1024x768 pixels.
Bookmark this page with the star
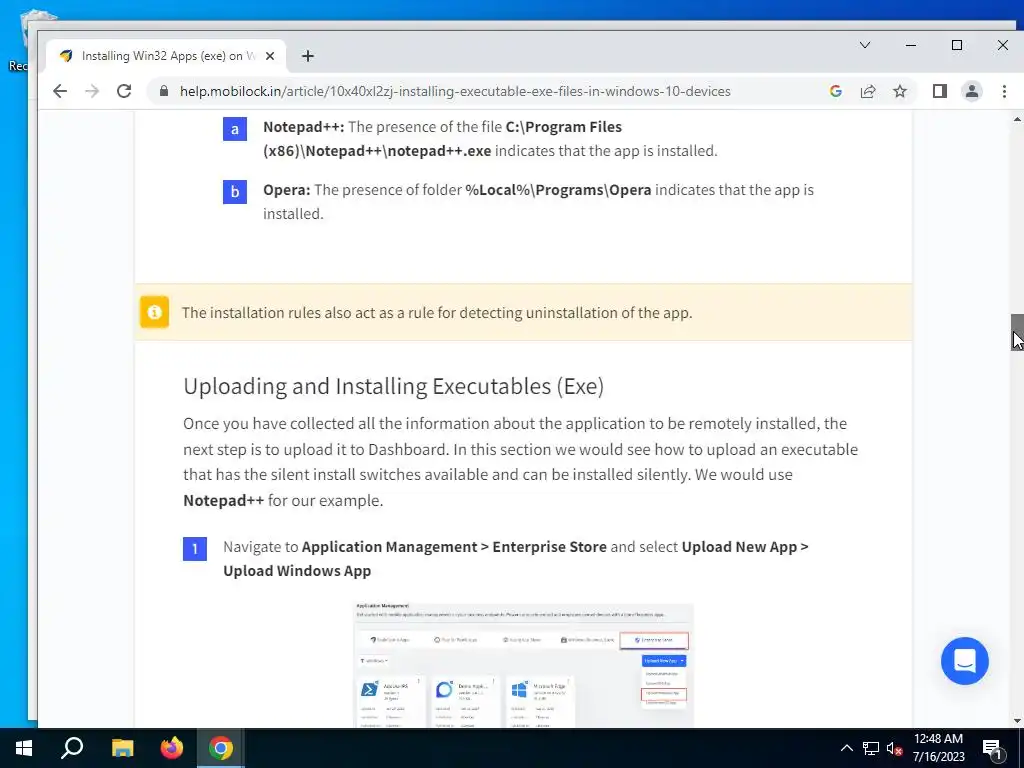coord(900,91)
